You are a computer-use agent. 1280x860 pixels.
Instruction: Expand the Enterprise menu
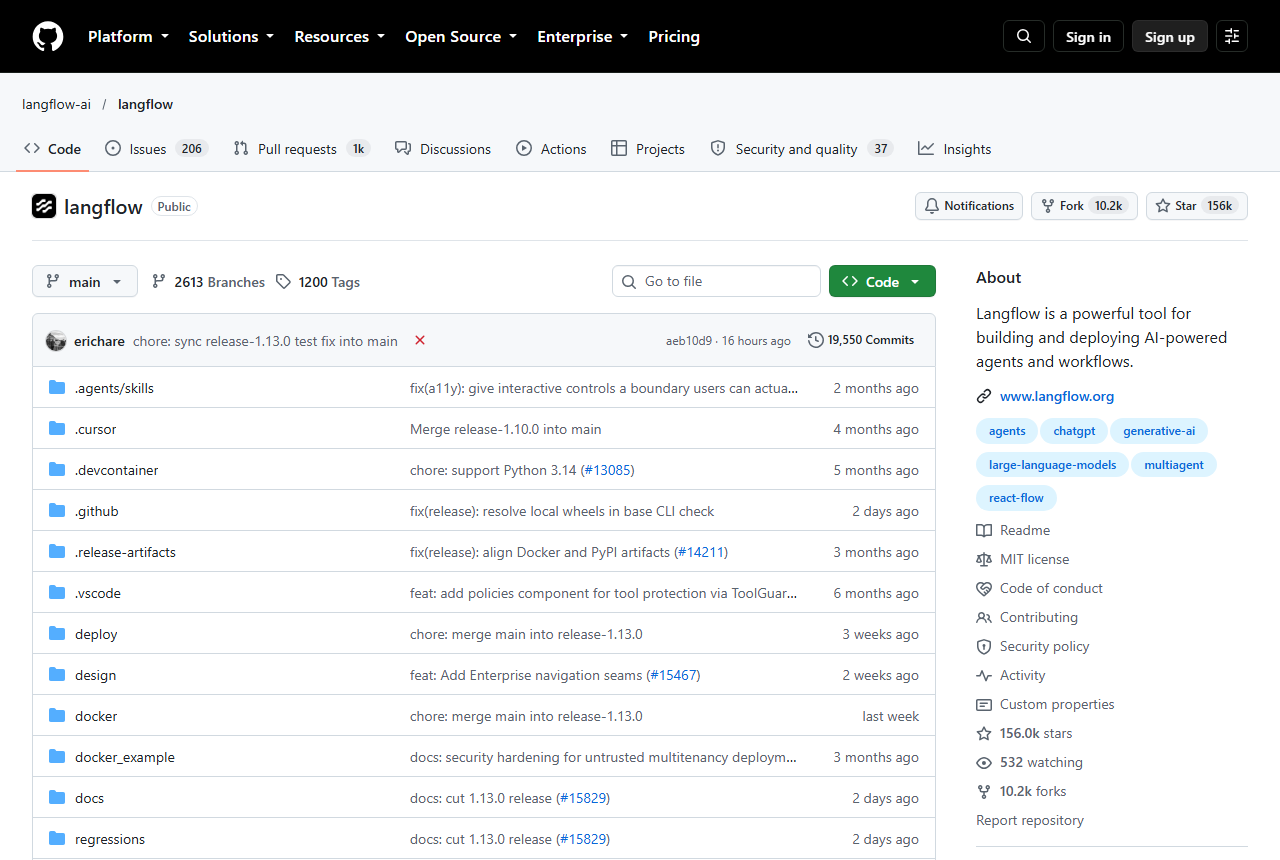coord(583,37)
